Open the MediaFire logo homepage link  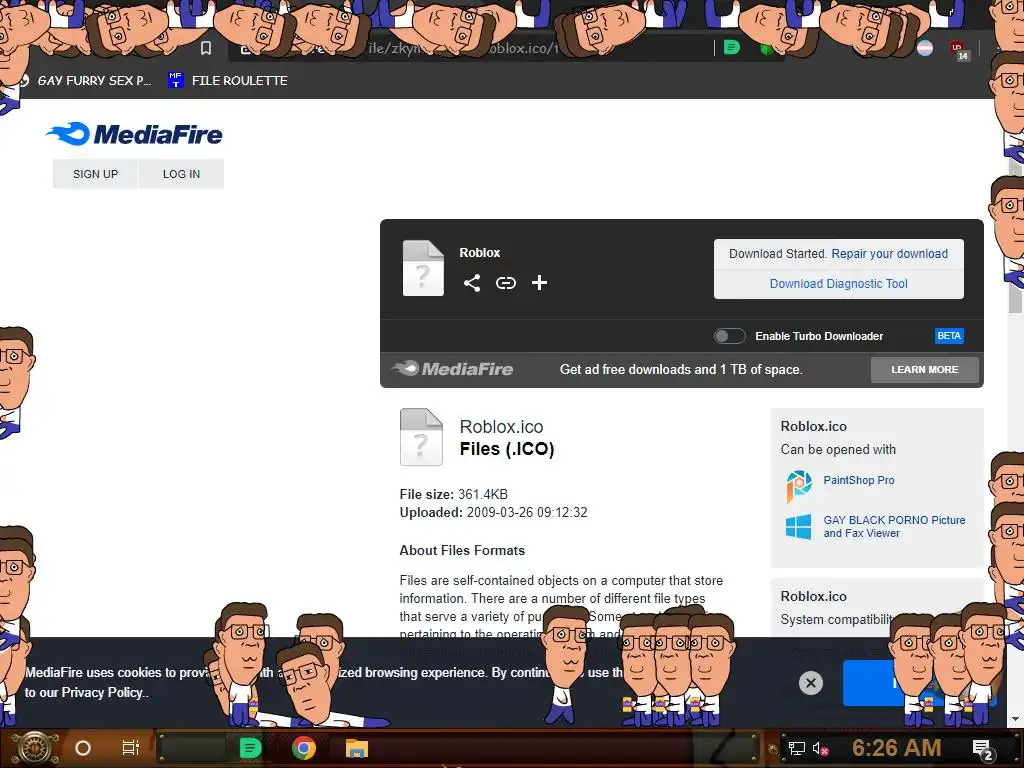pos(135,134)
